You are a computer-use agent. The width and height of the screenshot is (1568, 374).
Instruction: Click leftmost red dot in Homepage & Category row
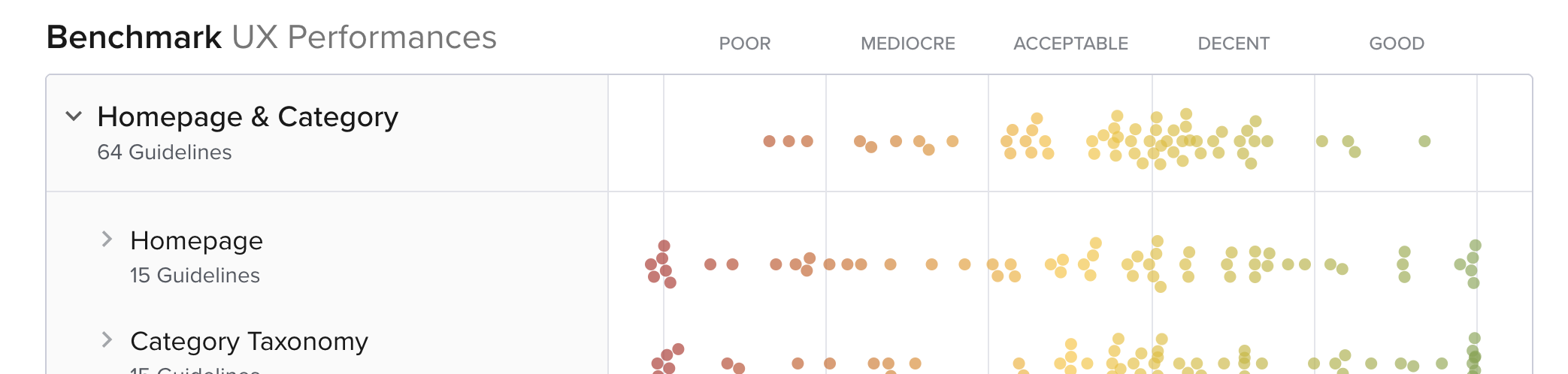click(x=769, y=141)
